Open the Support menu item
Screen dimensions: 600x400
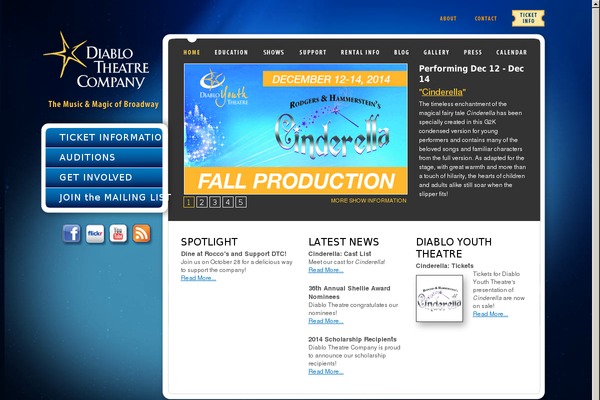pos(313,52)
